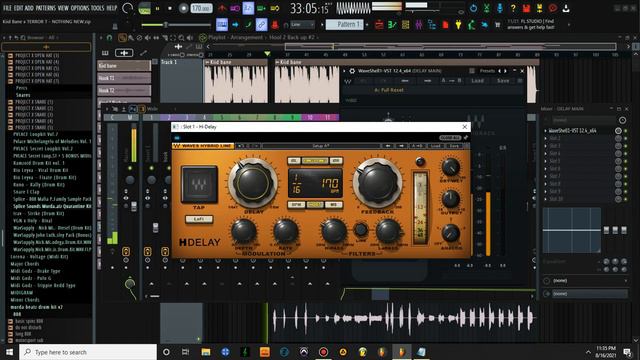Toggle the LoFi button in H-Delay

pos(199,219)
